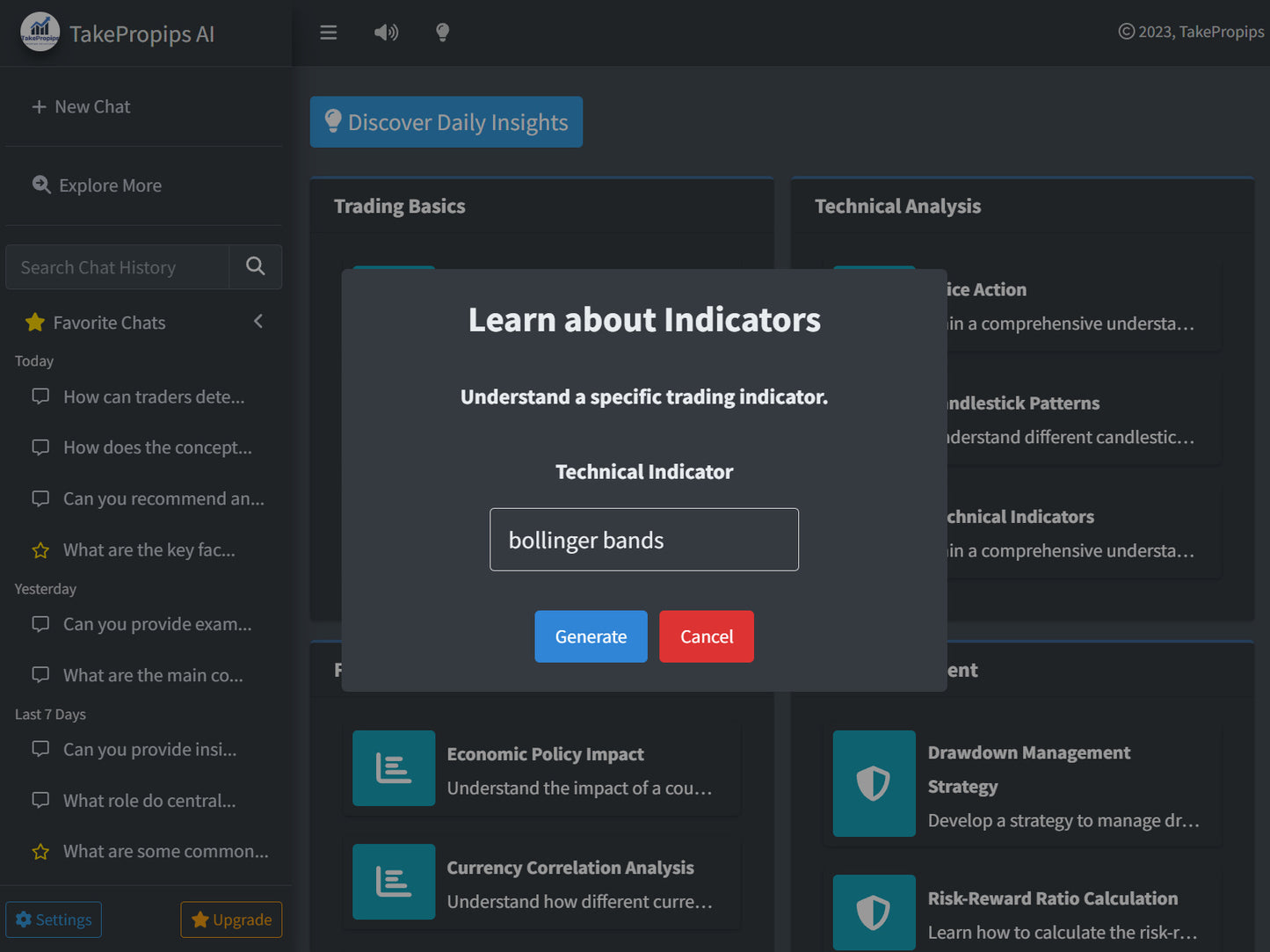The height and width of the screenshot is (952, 1270).
Task: Click the Favorite Chats star icon
Action: (35, 323)
